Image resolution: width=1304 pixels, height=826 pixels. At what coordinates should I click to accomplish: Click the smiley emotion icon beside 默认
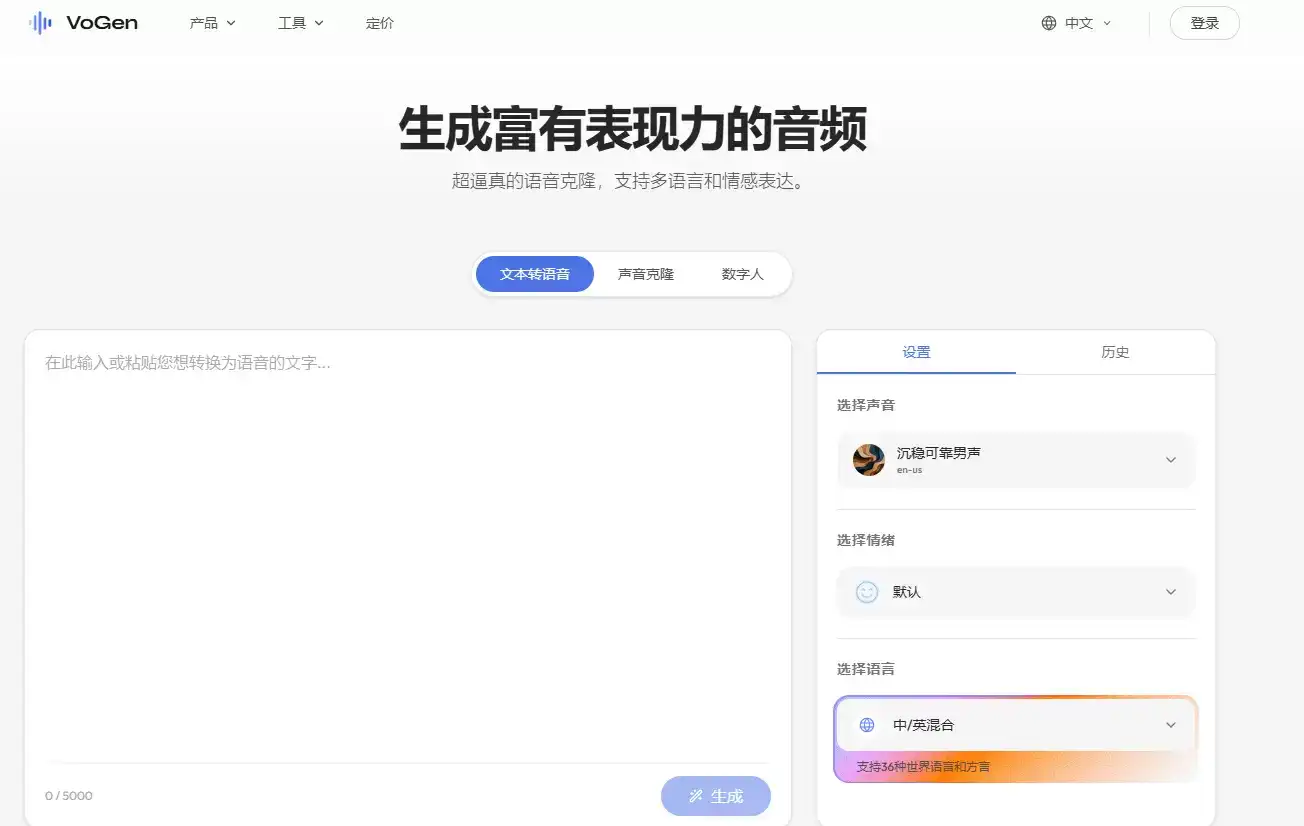(867, 592)
